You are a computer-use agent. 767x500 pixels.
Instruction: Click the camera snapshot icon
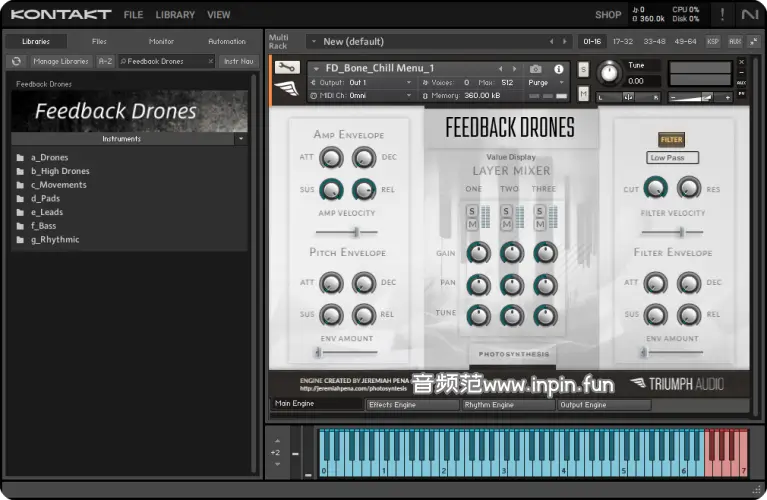coord(535,69)
